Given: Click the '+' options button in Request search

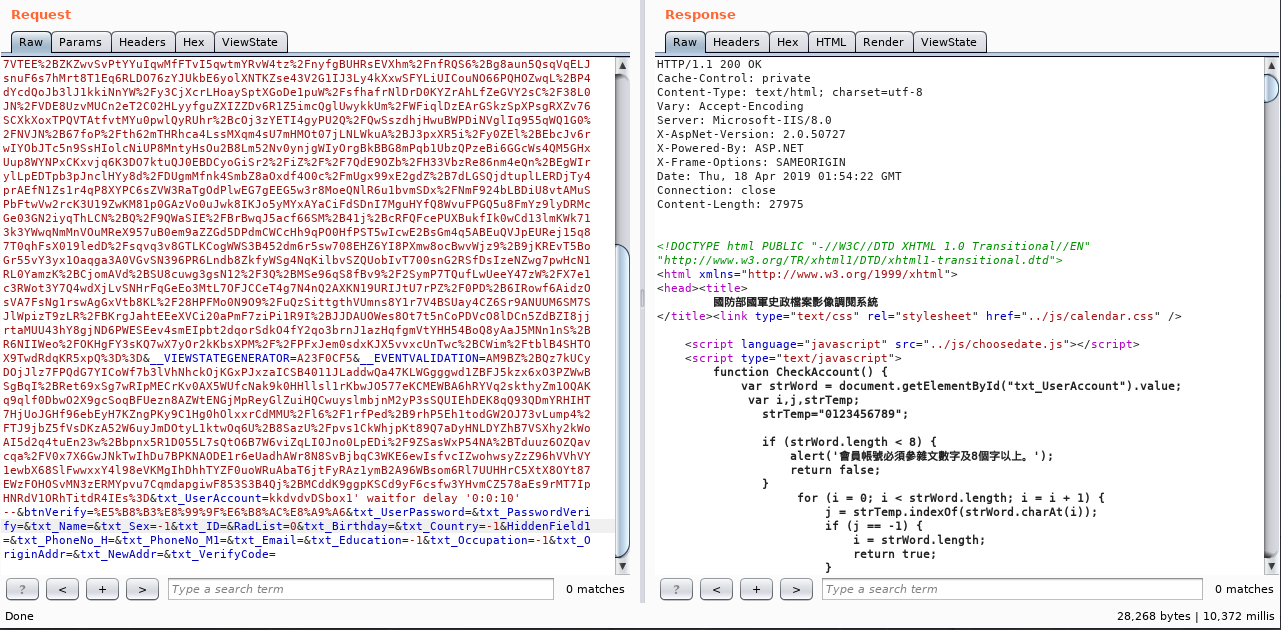Looking at the screenshot, I should pos(102,589).
